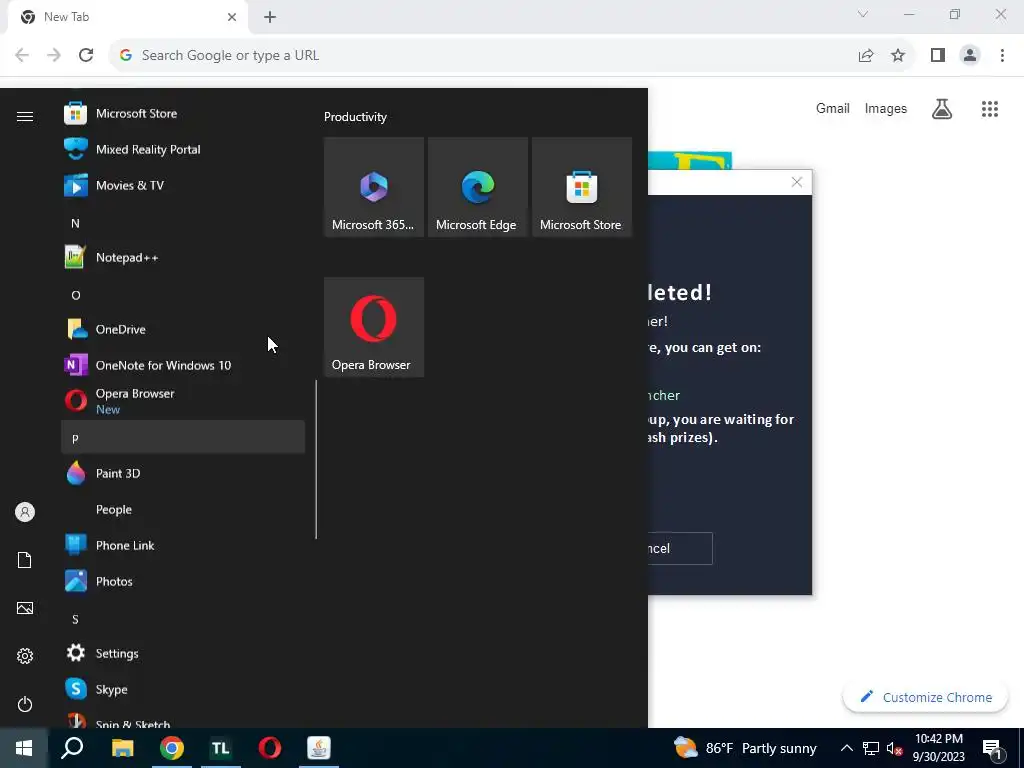Viewport: 1024px width, 768px height.
Task: Launch Notepad++ from Start menu
Action: [183, 257]
